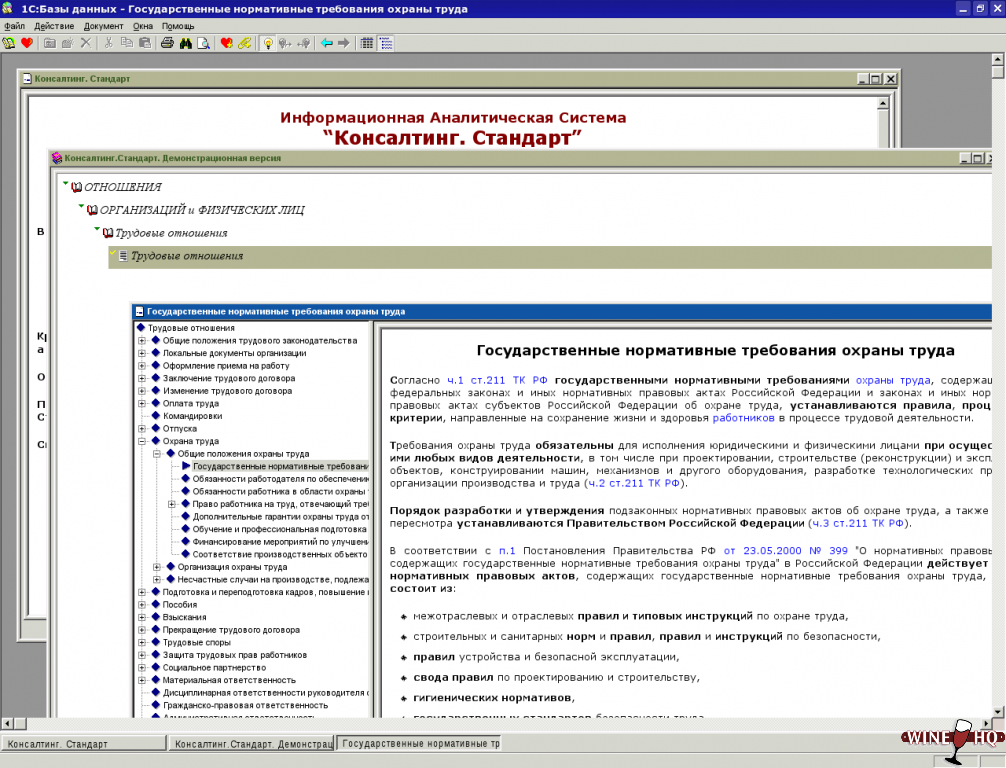Go back with the blue left arrow

click(326, 43)
